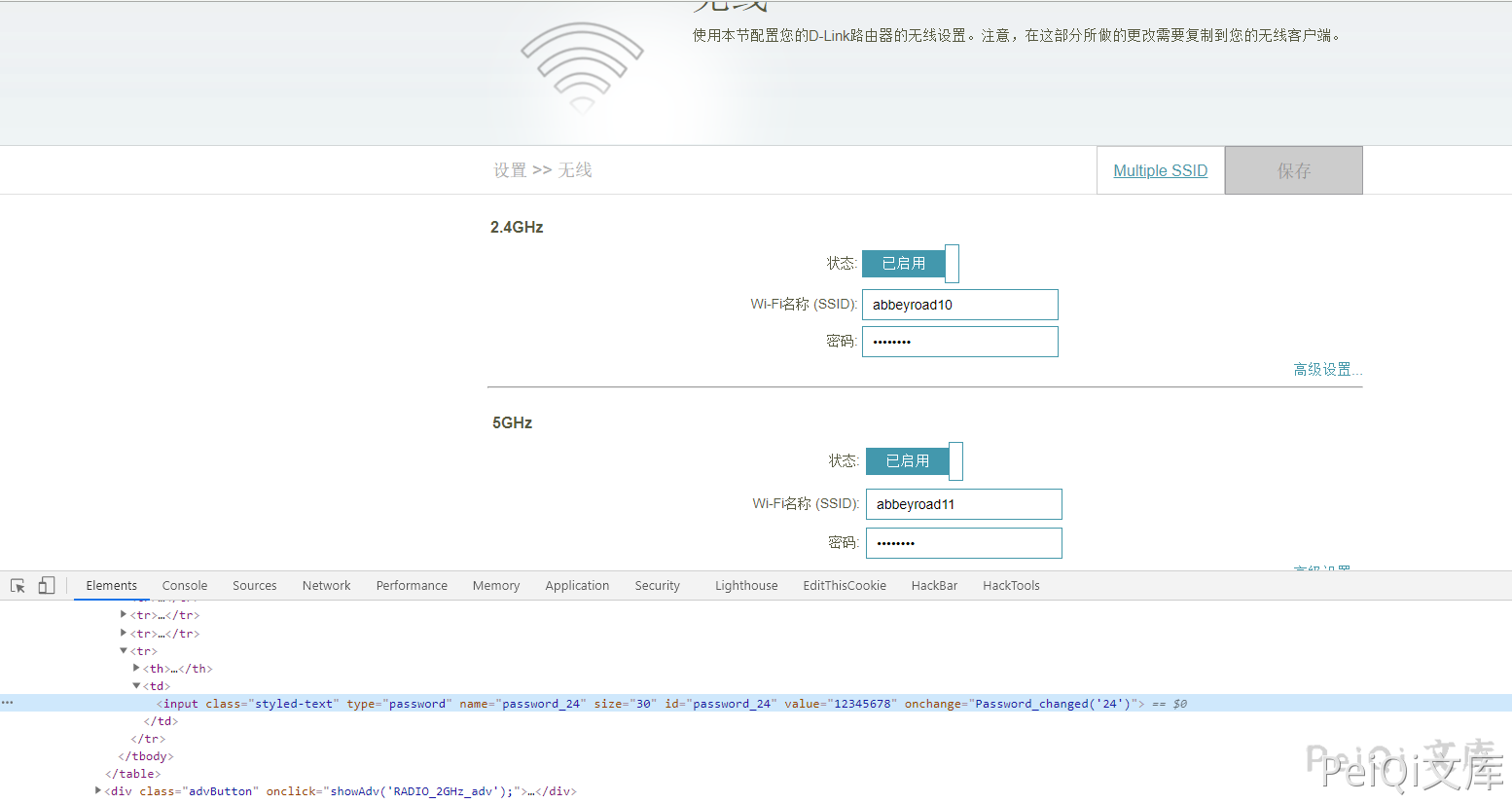
Task: Expand the advButton div node
Action: pos(97,791)
